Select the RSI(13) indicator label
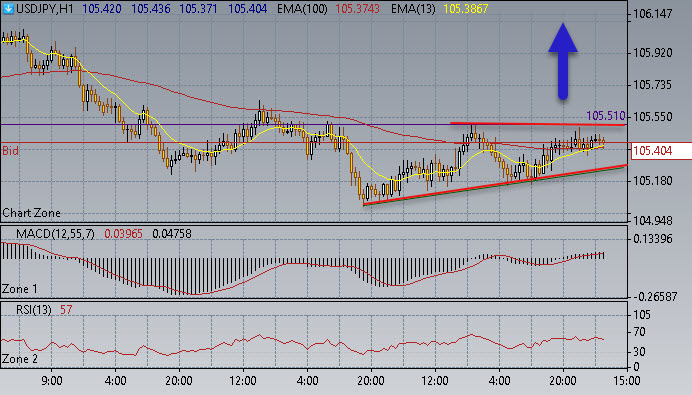692x395 pixels. tap(34, 310)
